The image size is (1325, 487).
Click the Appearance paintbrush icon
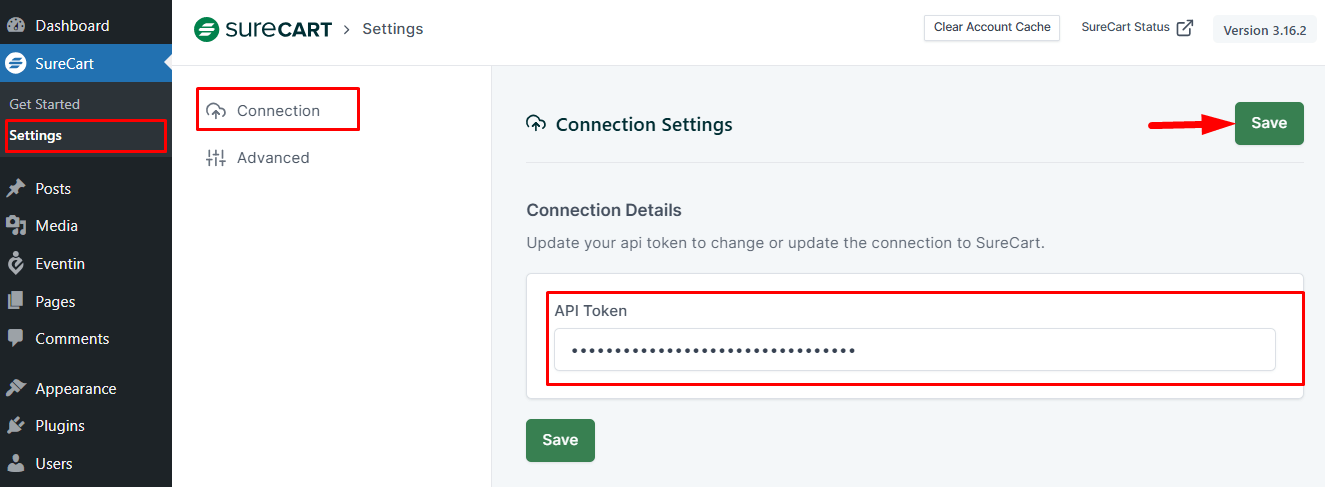(x=16, y=389)
